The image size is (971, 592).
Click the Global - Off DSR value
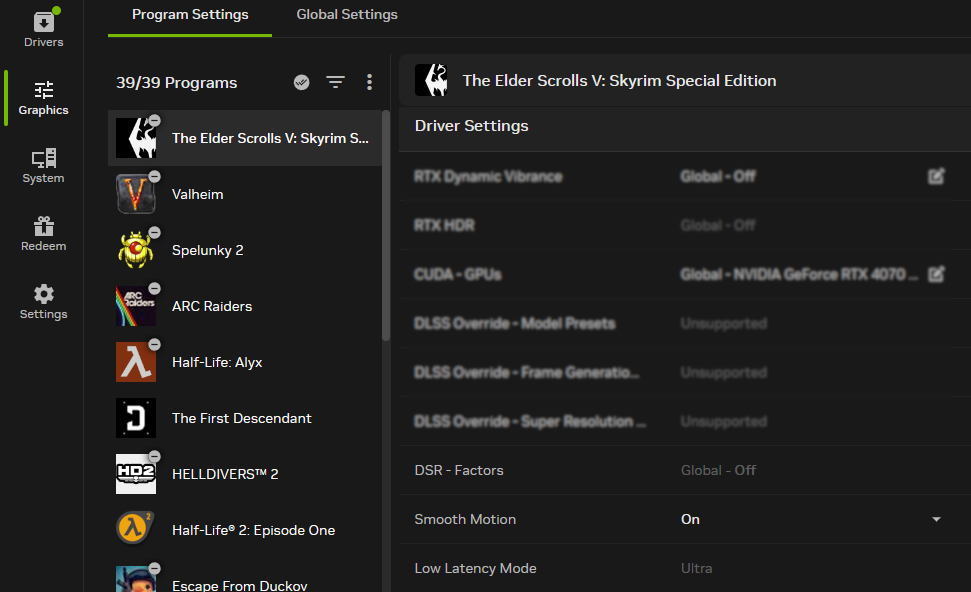(x=718, y=471)
